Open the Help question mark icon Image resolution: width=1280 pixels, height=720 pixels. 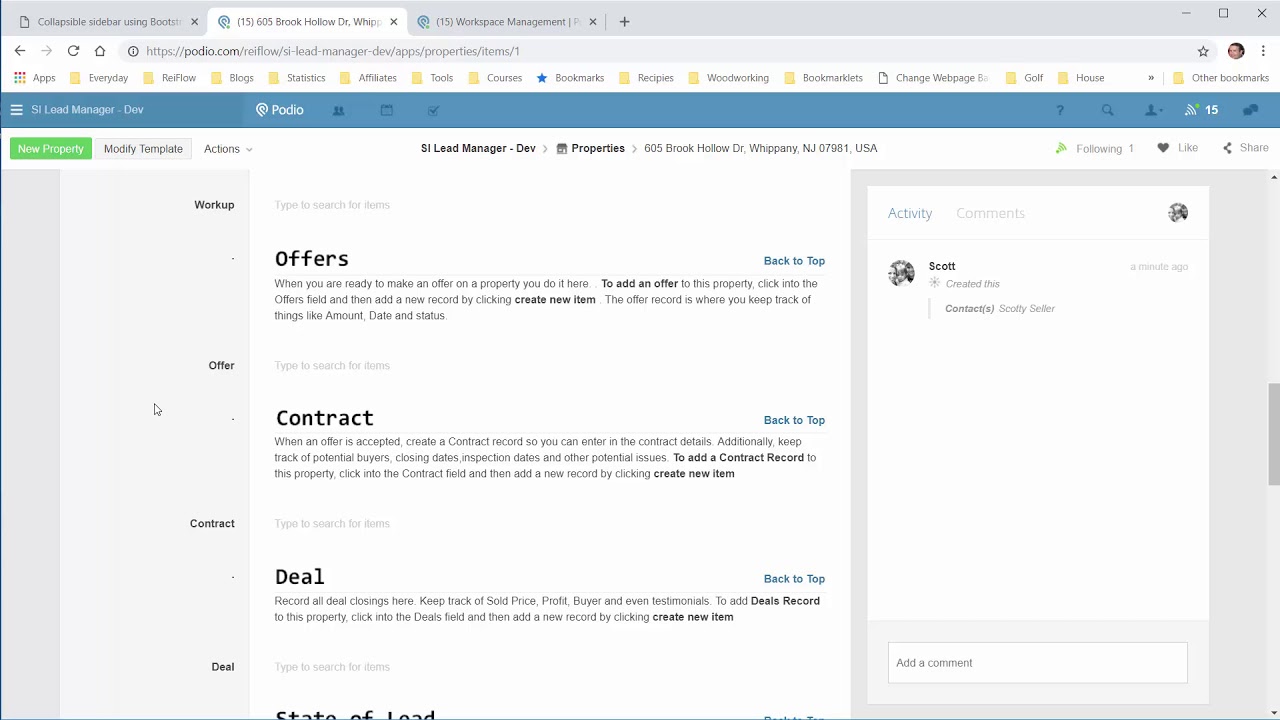pos(1060,110)
